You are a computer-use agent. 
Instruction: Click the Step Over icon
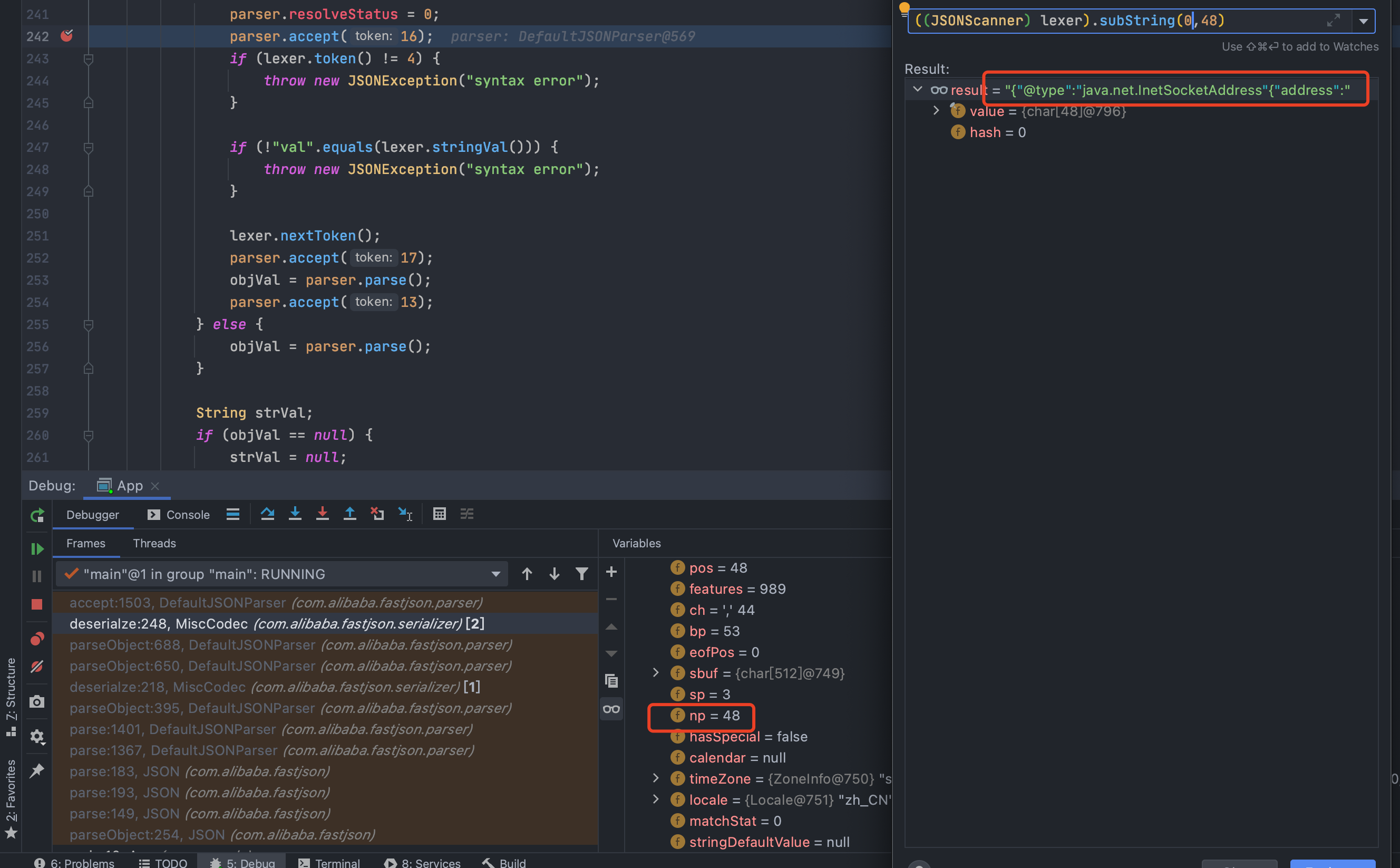[267, 514]
